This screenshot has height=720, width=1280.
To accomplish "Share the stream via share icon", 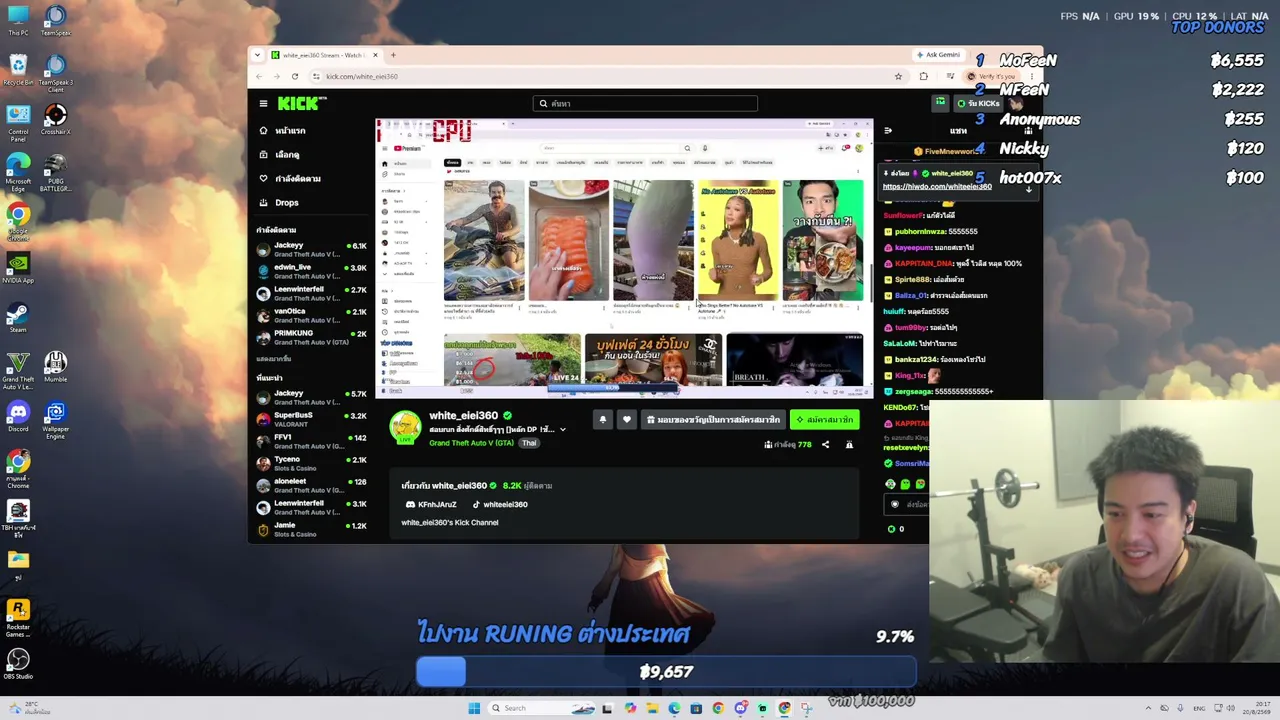I will click(x=825, y=445).
